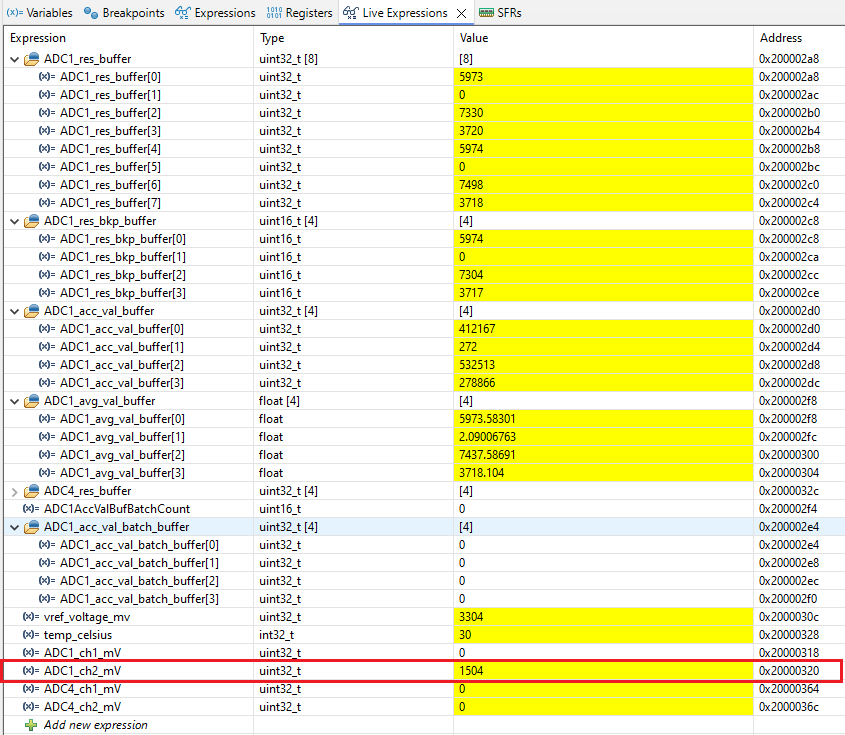Click the variable icon of ADC1_acc_val_batch_buffer[1]
Image resolution: width=845 pixels, height=735 pixels.
click(x=47, y=563)
